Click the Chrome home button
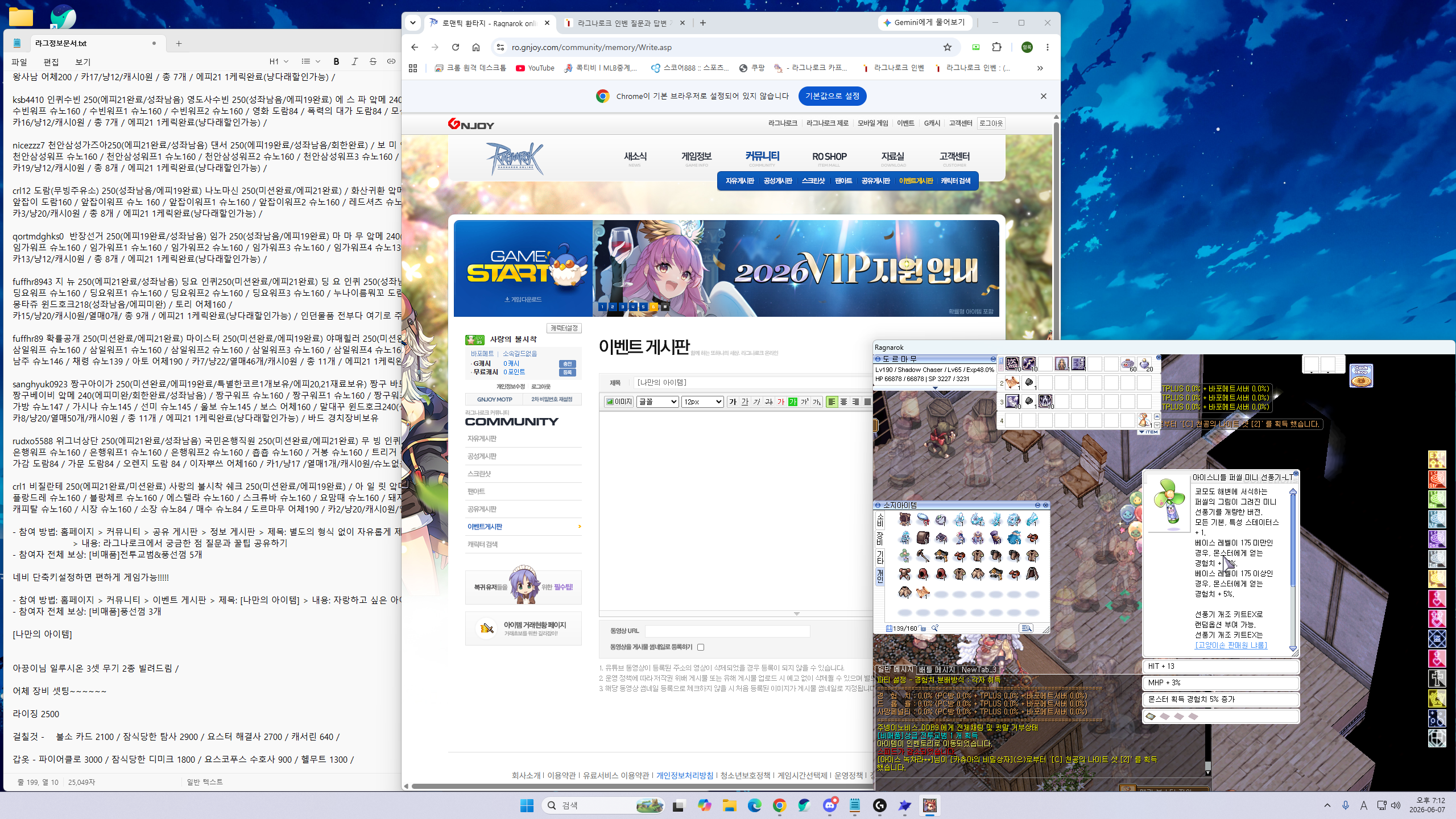 pyautogui.click(x=476, y=47)
